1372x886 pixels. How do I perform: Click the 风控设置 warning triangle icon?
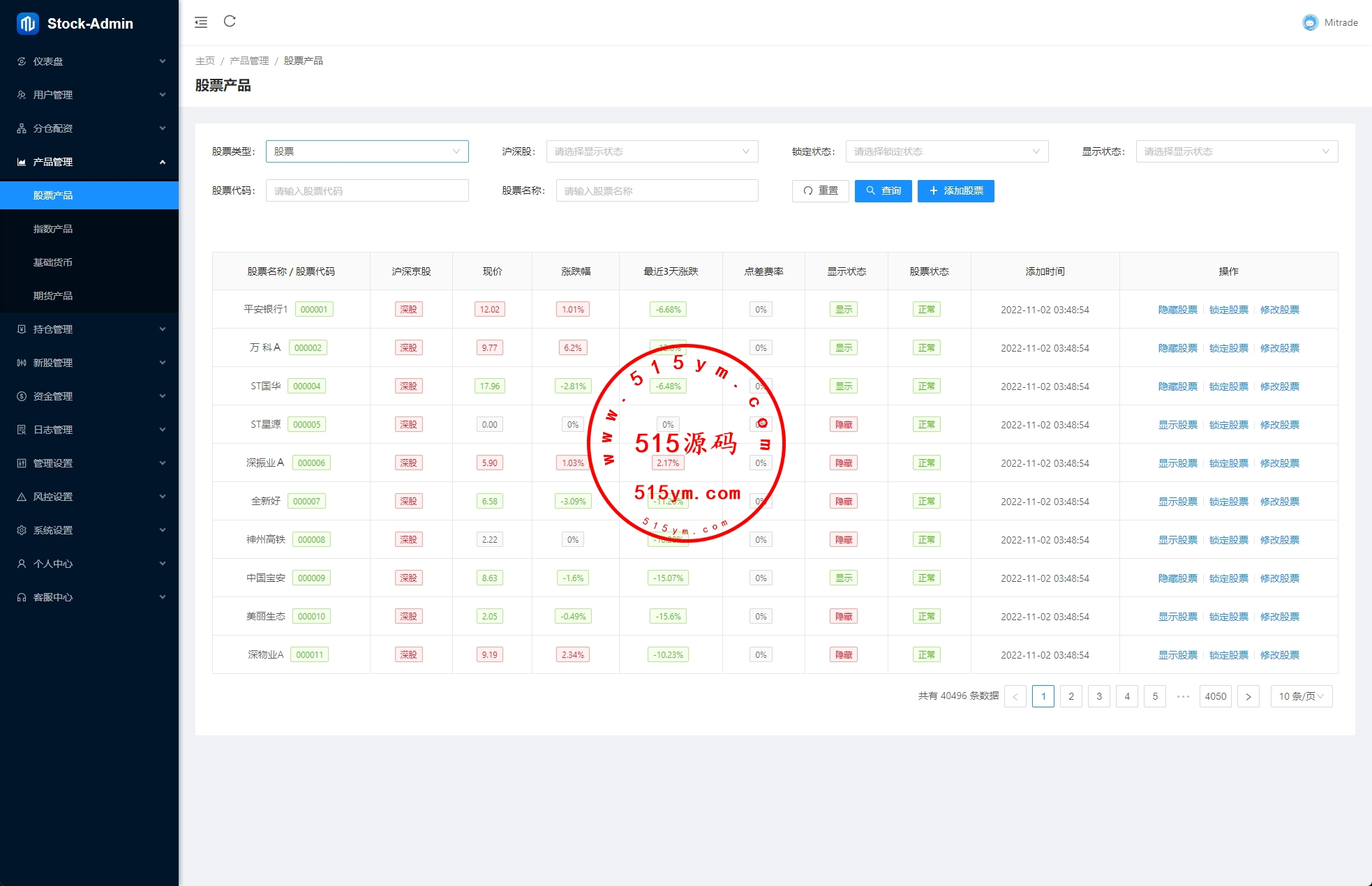click(x=22, y=497)
